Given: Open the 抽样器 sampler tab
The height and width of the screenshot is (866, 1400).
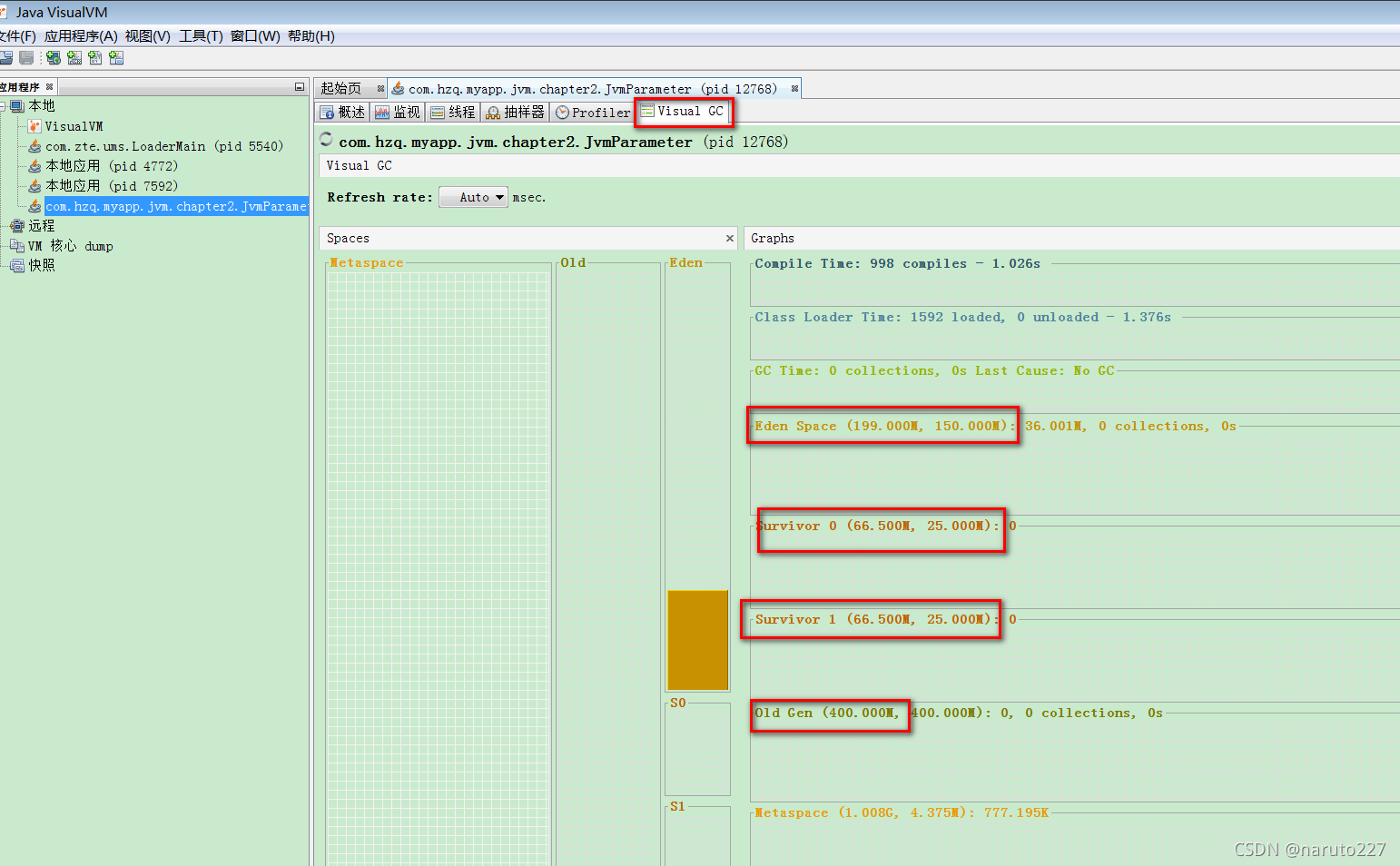Looking at the screenshot, I should [x=514, y=112].
